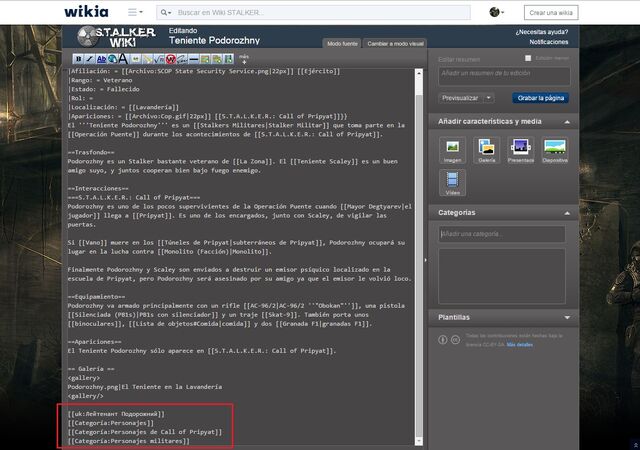This screenshot has width=640, height=450.
Task: Click '==Interacciones==' heading text
Action: pos(98,189)
